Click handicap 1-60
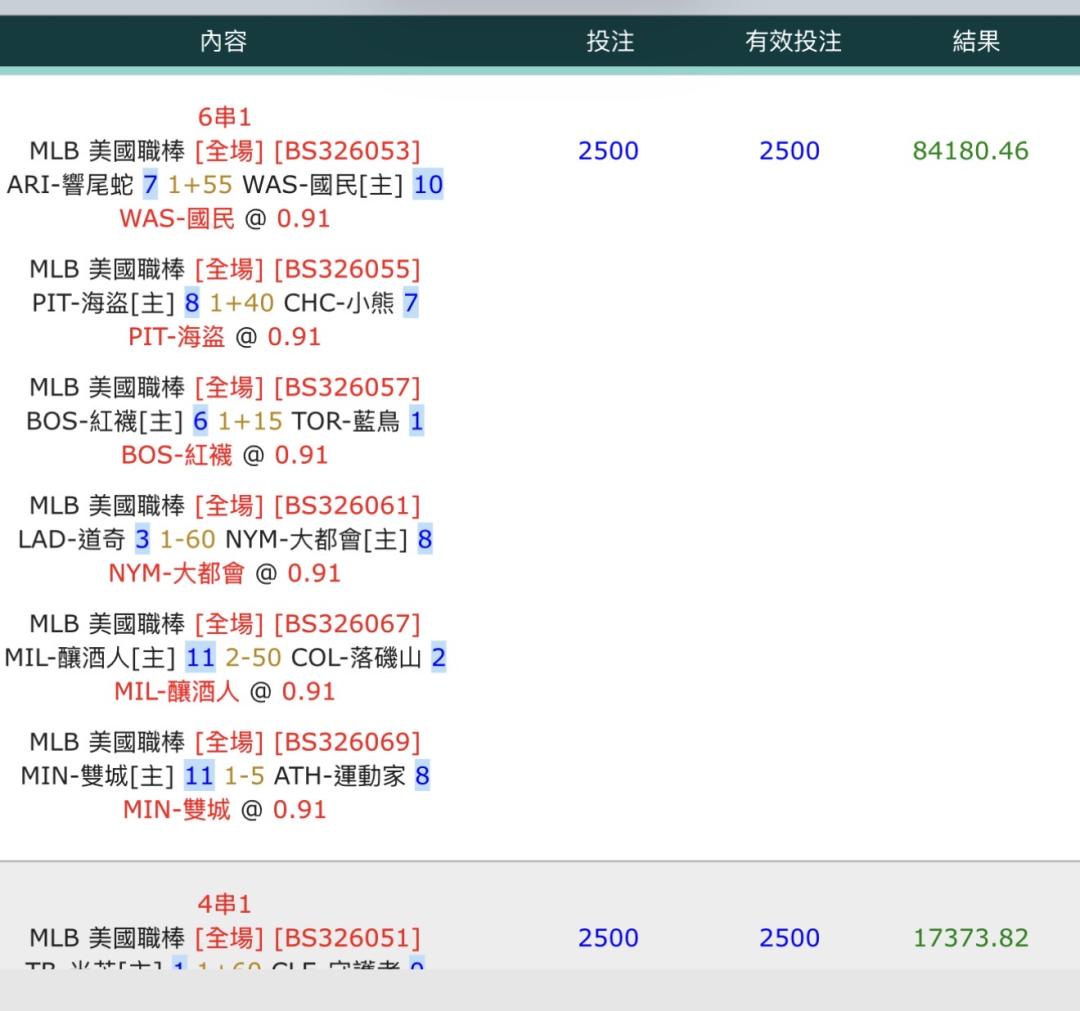 tap(187, 539)
